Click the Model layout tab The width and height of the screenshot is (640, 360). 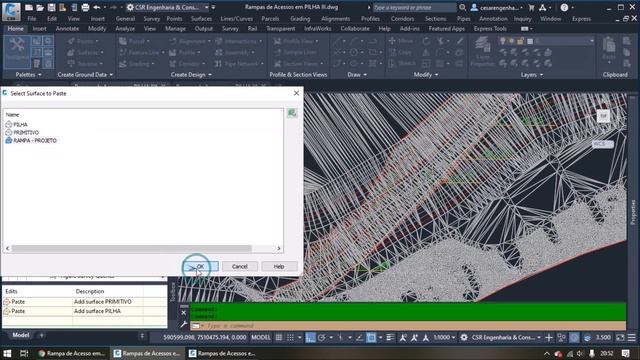pyautogui.click(x=20, y=335)
